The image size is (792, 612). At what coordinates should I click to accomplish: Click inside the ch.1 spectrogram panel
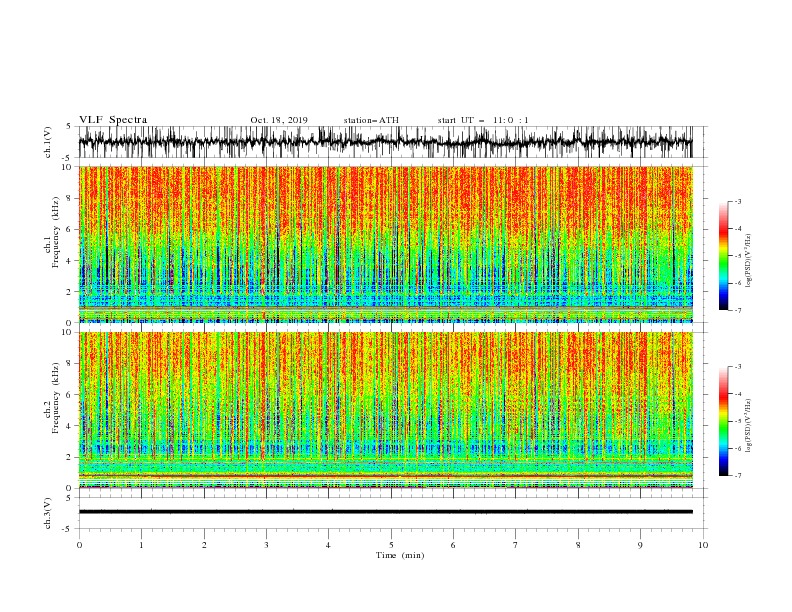pyautogui.click(x=385, y=244)
